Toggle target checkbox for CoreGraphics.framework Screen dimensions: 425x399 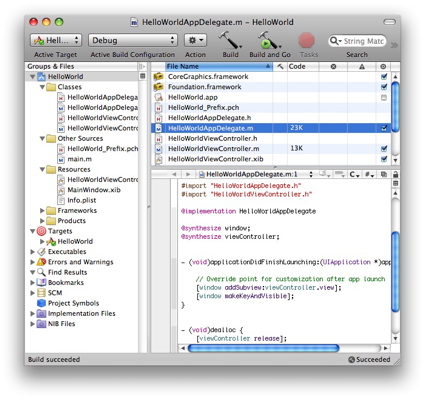point(384,77)
